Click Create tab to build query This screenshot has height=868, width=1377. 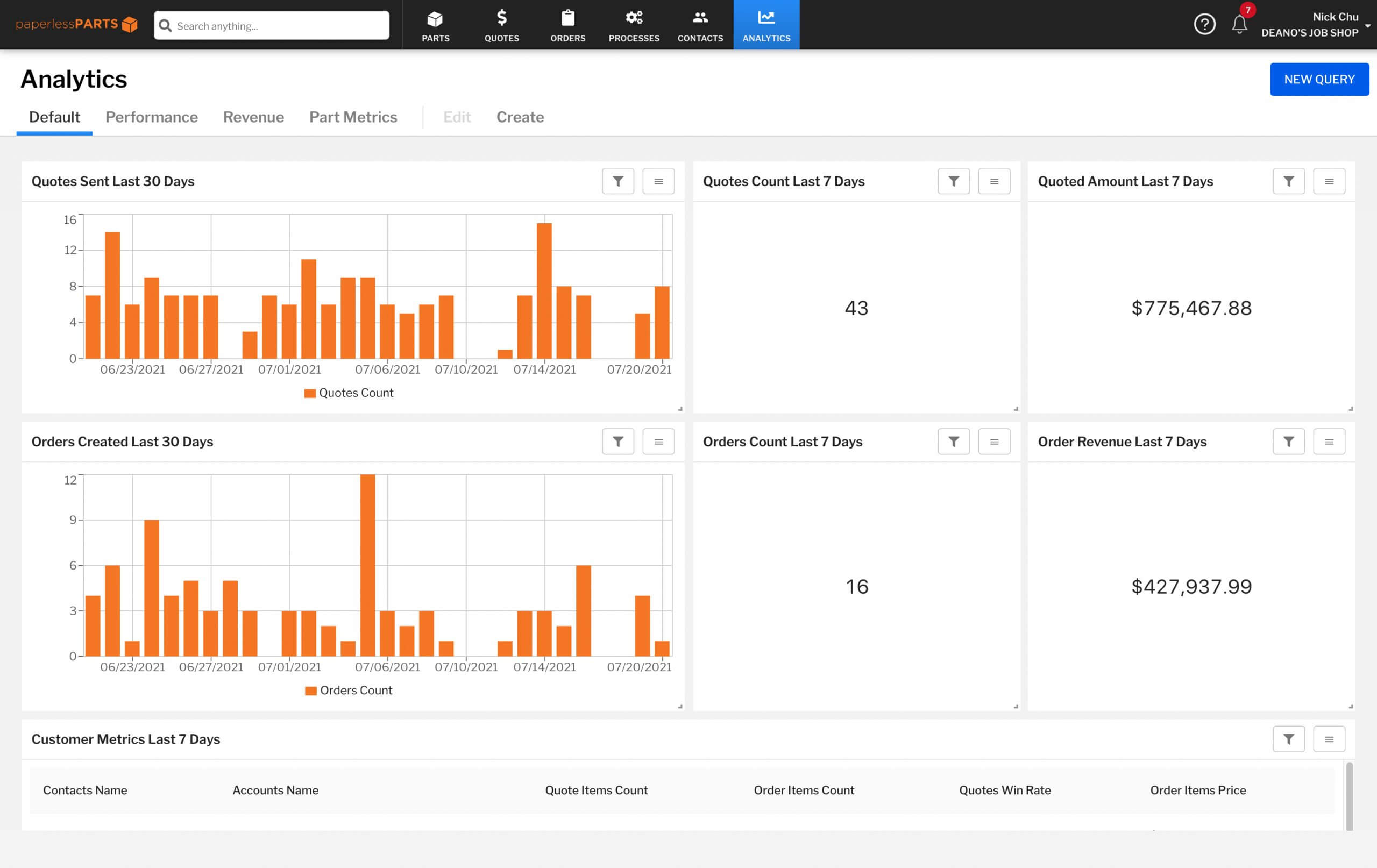point(520,117)
